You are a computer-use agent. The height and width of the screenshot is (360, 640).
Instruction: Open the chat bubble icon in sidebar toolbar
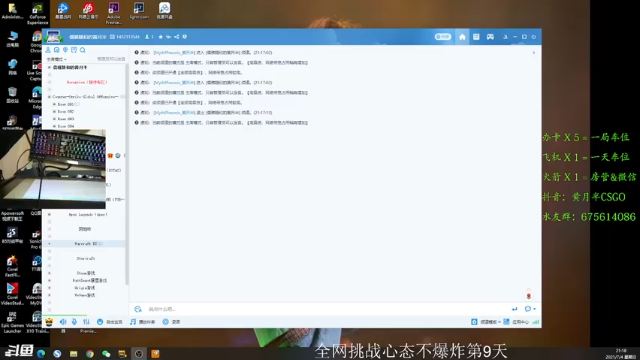coord(57,50)
